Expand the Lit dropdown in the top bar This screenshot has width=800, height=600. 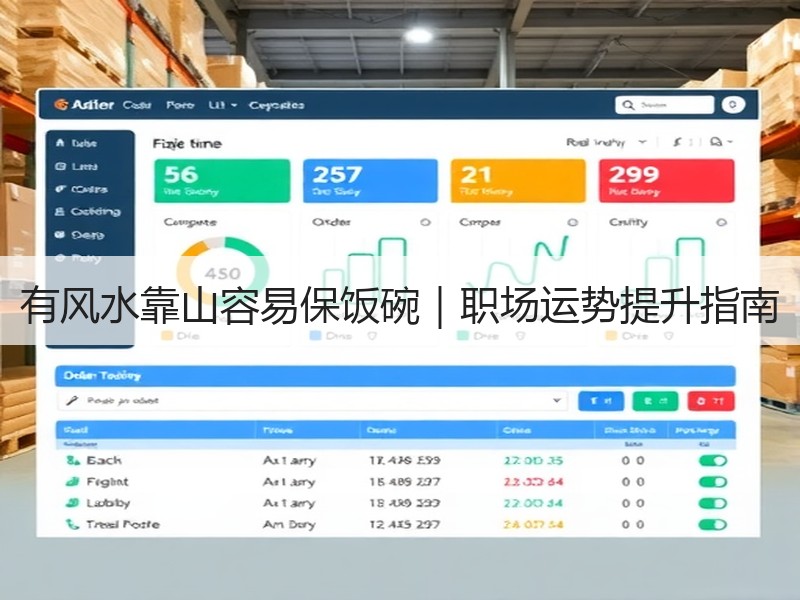pyautogui.click(x=223, y=105)
